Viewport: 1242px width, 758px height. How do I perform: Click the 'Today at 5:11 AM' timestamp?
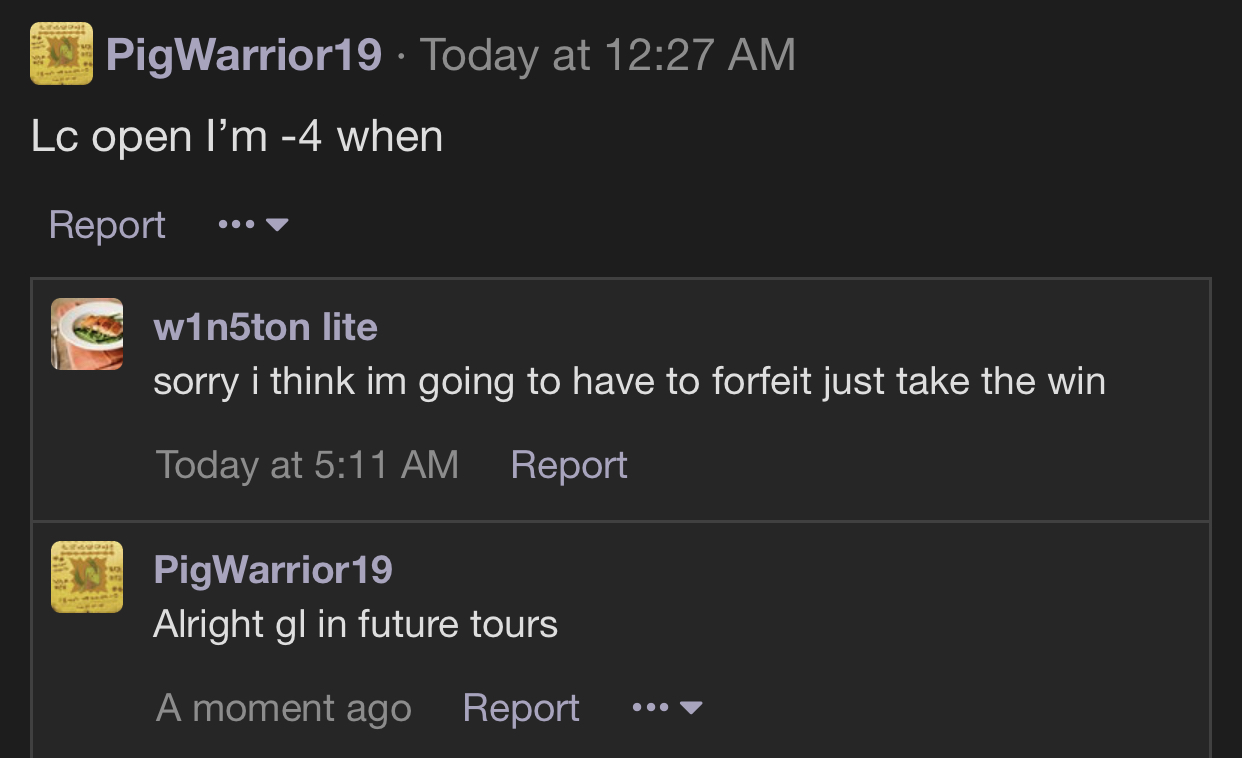coord(307,465)
